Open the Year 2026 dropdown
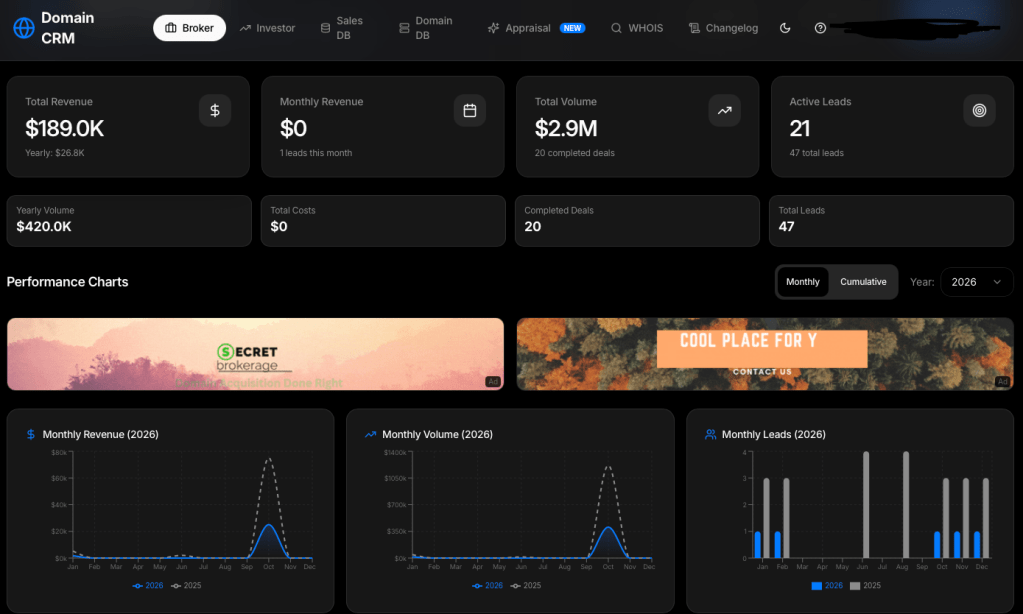Image resolution: width=1023 pixels, height=614 pixels. pyautogui.click(x=976, y=282)
